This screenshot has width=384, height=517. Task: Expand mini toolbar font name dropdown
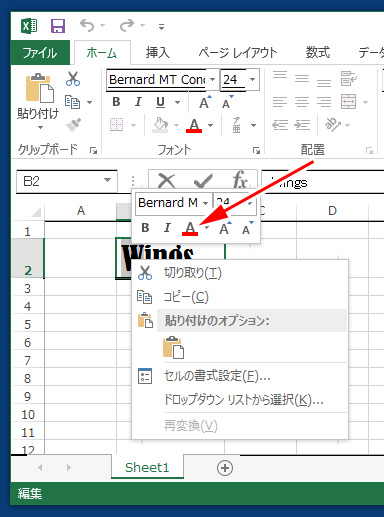pyautogui.click(x=206, y=203)
